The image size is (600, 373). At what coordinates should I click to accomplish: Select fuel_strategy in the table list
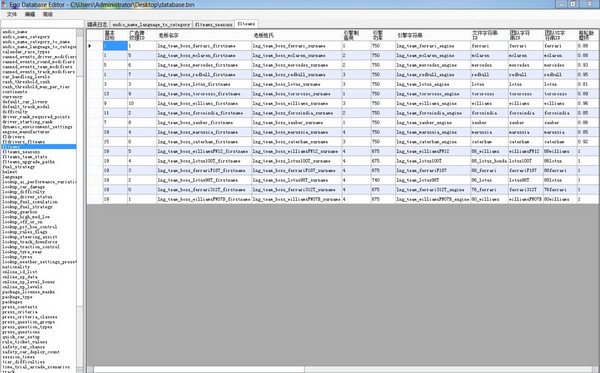pyautogui.click(x=18, y=167)
